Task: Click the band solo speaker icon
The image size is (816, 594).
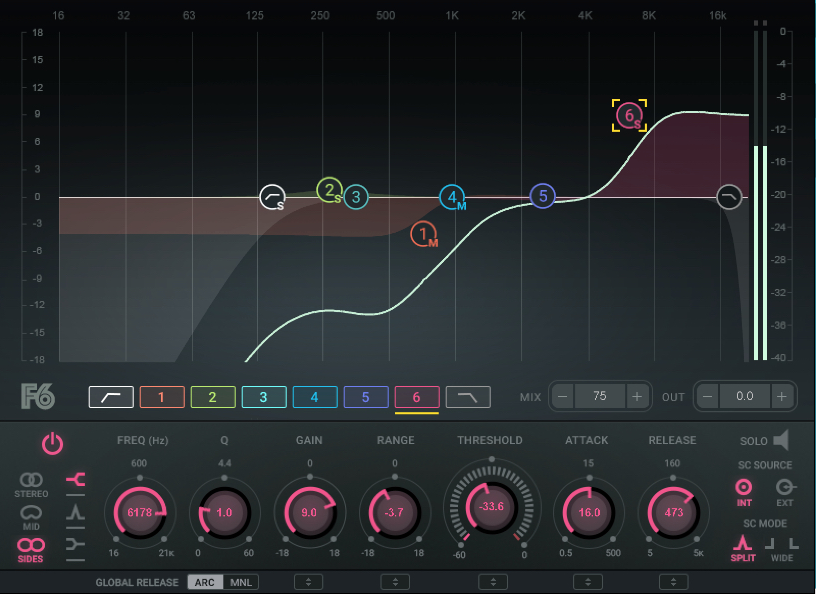Action: [x=780, y=440]
